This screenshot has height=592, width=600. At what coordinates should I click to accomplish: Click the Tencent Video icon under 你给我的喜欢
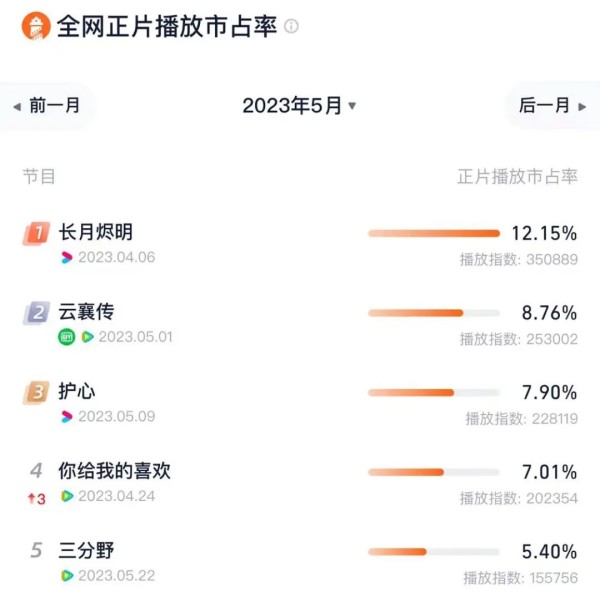[67, 496]
